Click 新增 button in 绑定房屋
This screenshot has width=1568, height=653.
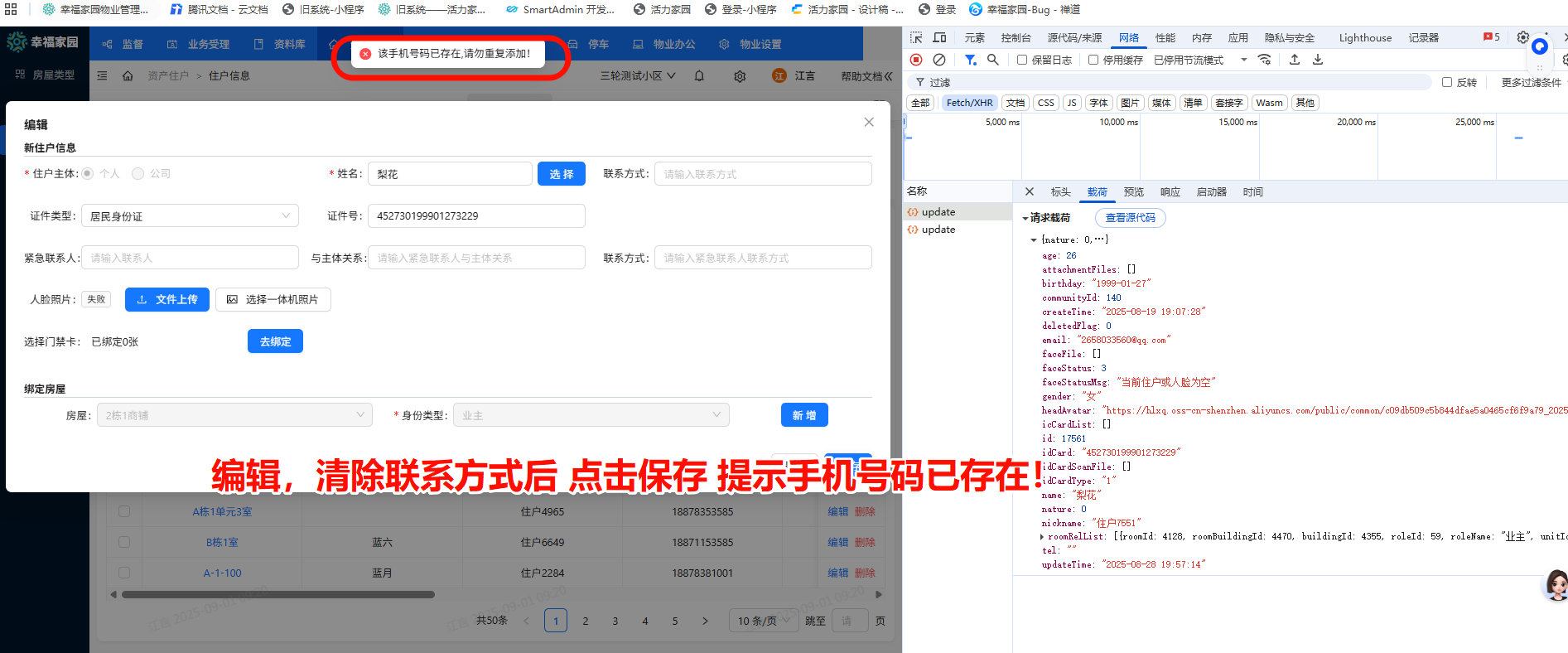click(x=804, y=415)
